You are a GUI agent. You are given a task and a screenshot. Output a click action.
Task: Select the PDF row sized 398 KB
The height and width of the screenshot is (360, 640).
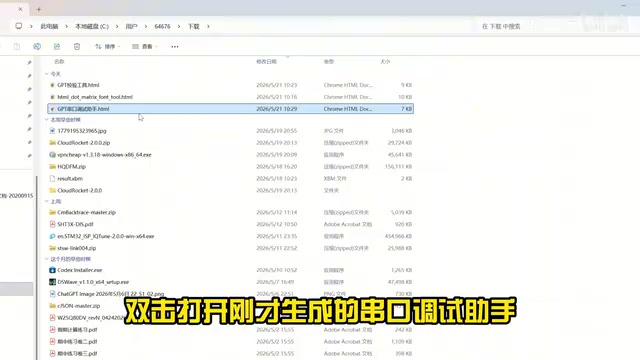(x=231, y=353)
